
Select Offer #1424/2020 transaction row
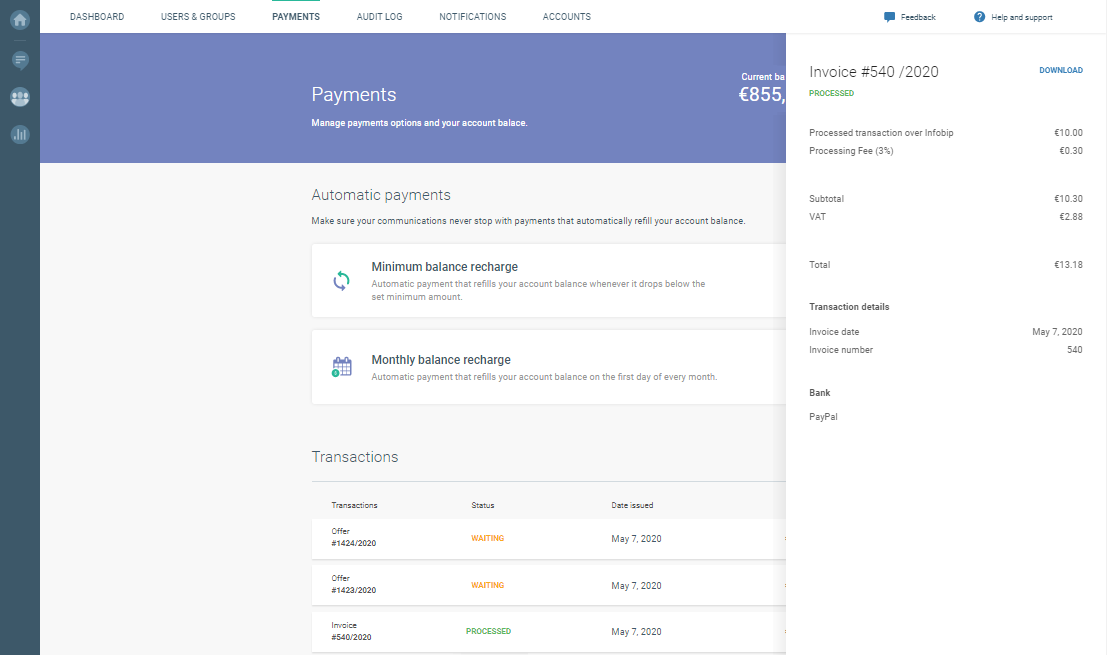click(548, 538)
